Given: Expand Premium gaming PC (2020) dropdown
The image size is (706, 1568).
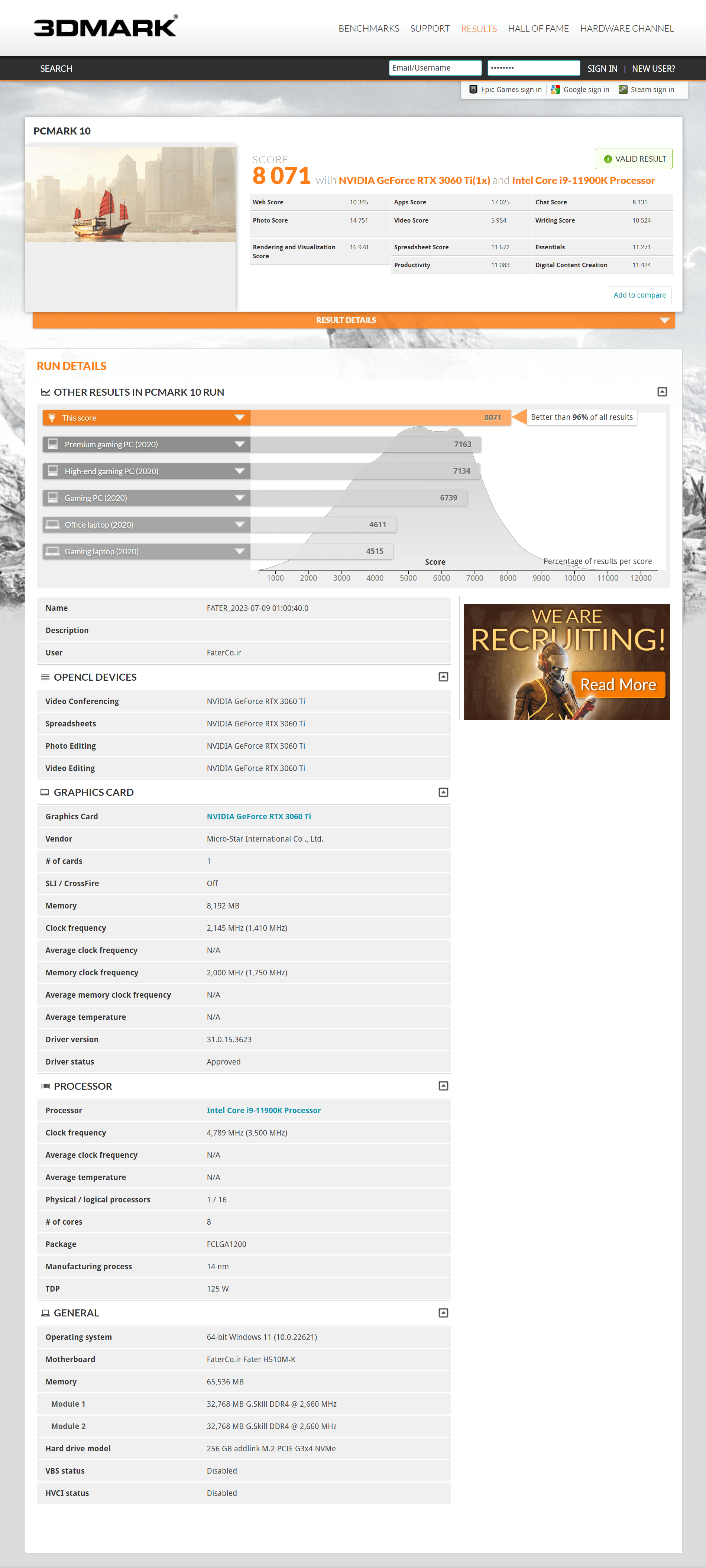Looking at the screenshot, I should pyautogui.click(x=239, y=444).
